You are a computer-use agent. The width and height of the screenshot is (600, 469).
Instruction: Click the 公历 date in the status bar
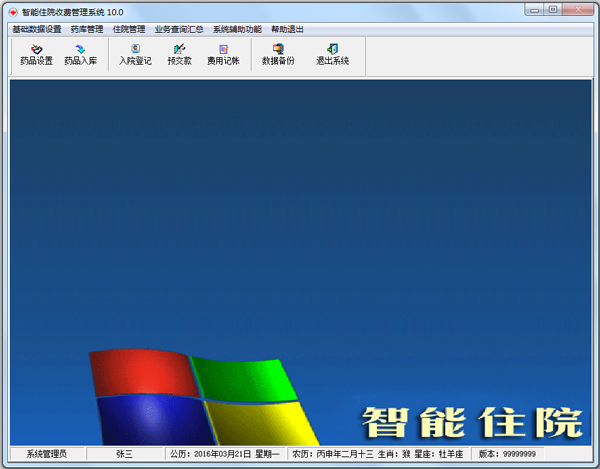pos(225,454)
